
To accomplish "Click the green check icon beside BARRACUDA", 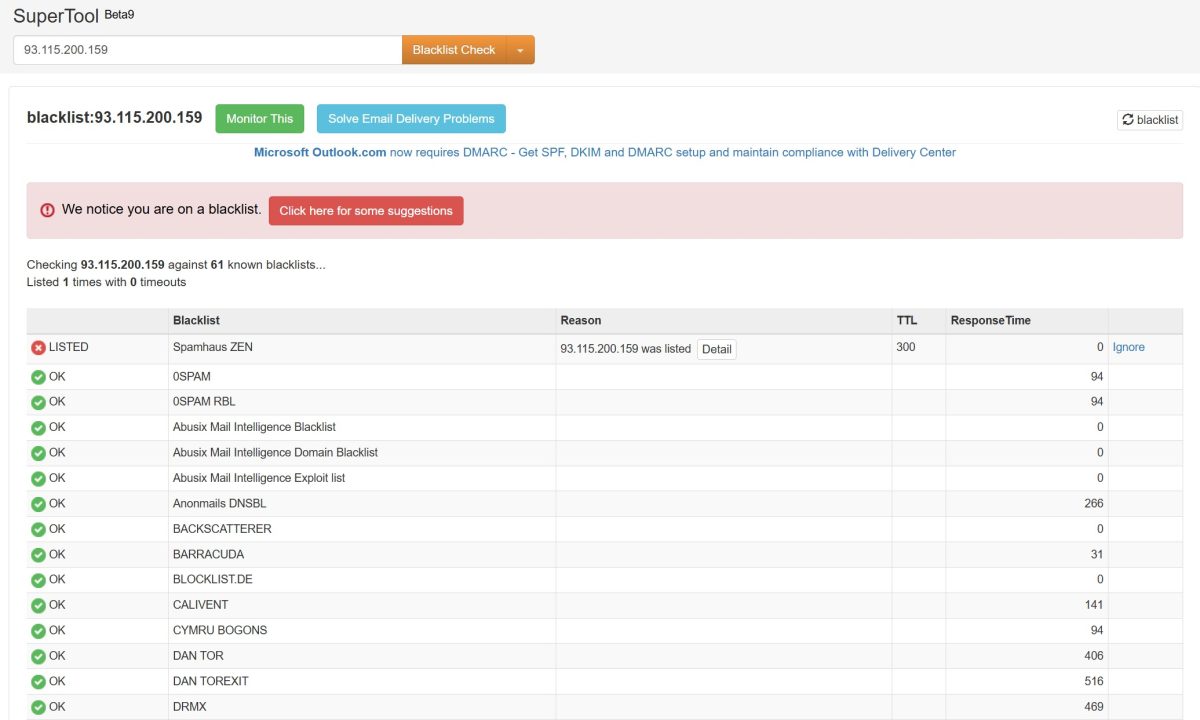I will click(37, 554).
